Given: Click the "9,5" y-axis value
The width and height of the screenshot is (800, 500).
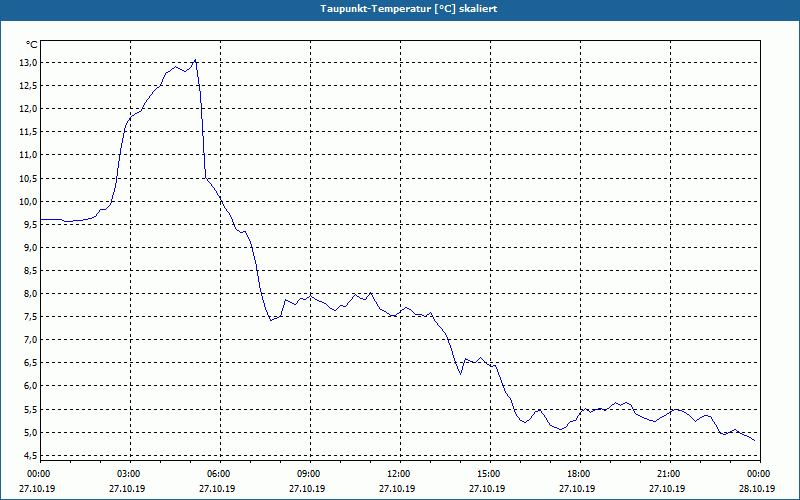Looking at the screenshot, I should click(x=30, y=224).
